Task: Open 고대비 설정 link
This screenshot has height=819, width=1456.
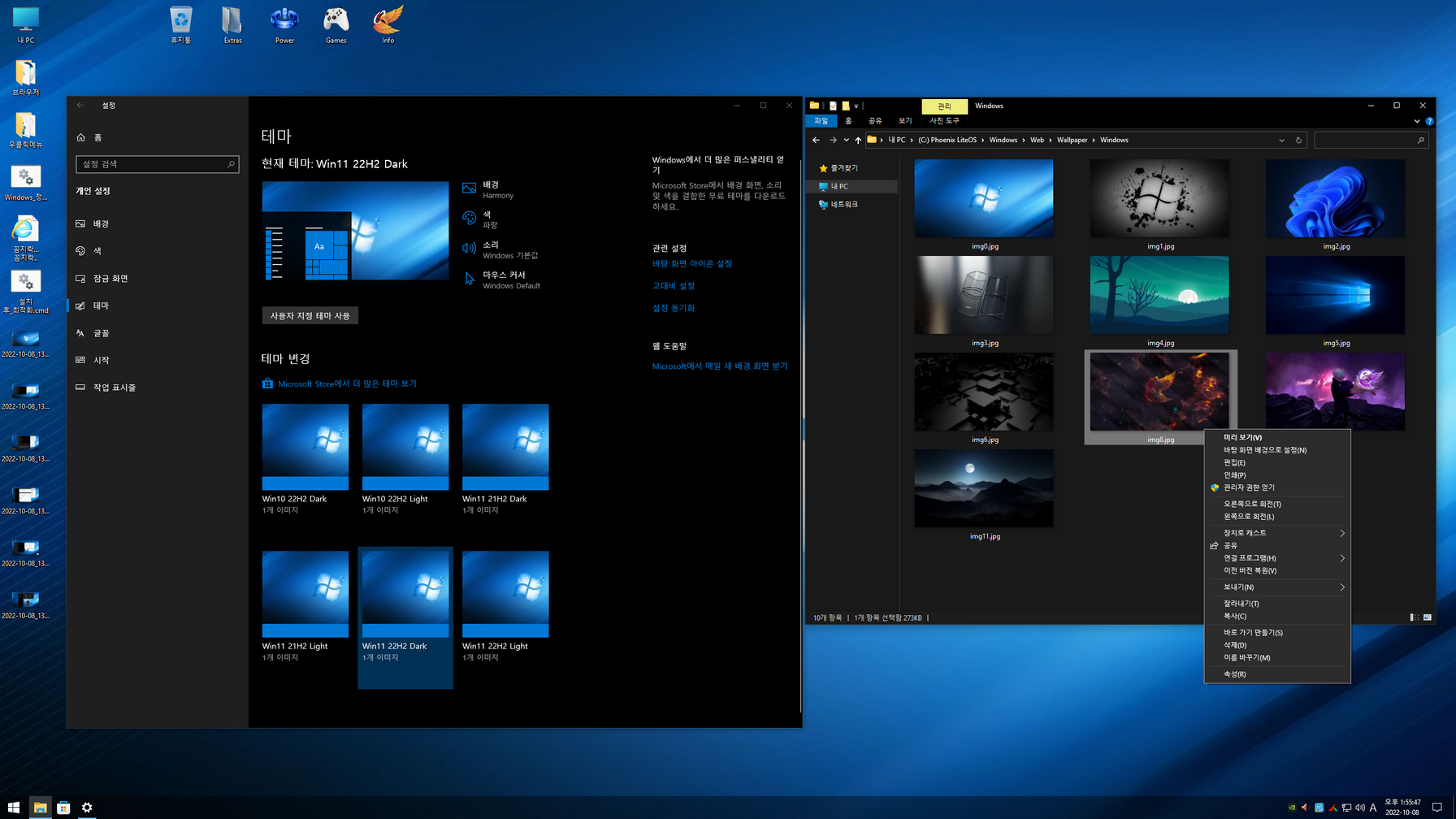Action: pyautogui.click(x=674, y=286)
